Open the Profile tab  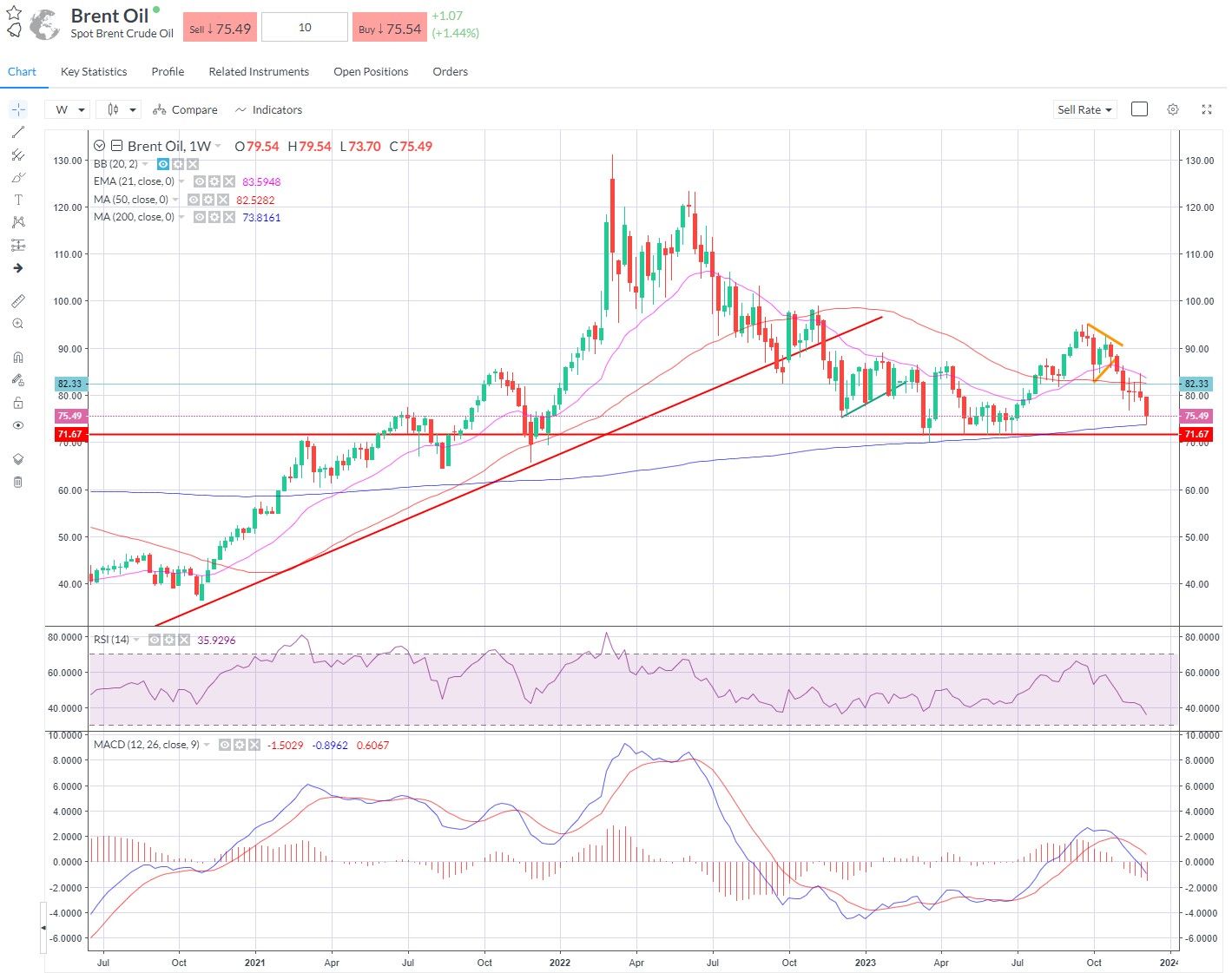pyautogui.click(x=168, y=71)
